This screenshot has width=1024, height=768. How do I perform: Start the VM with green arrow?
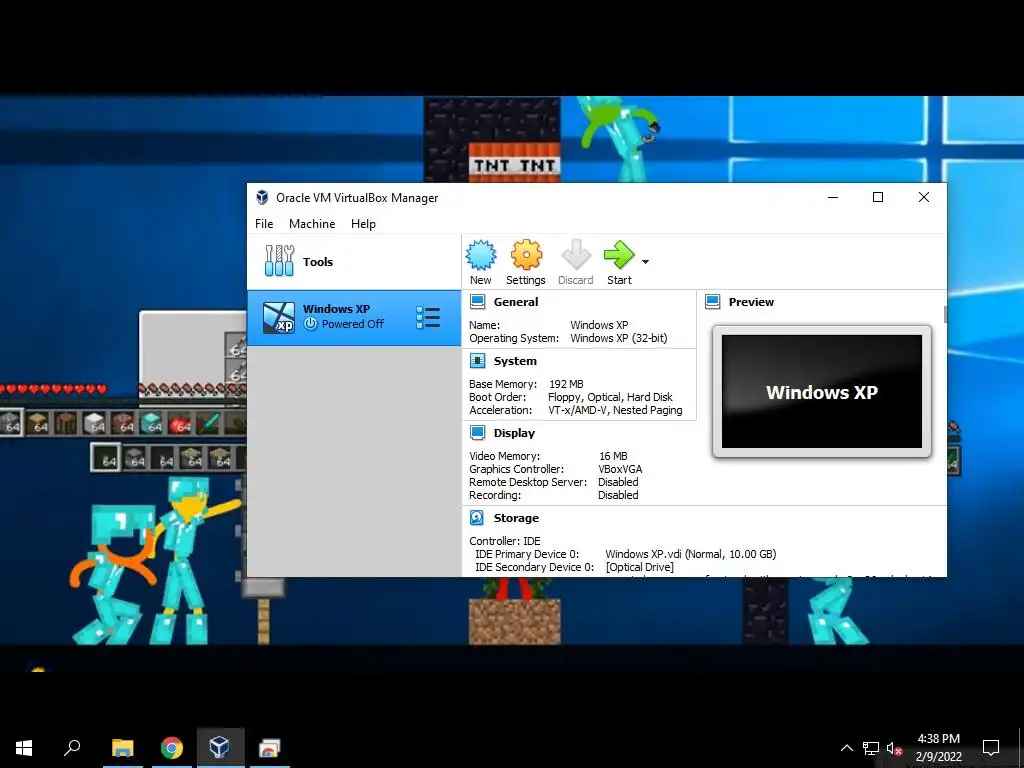(618, 255)
